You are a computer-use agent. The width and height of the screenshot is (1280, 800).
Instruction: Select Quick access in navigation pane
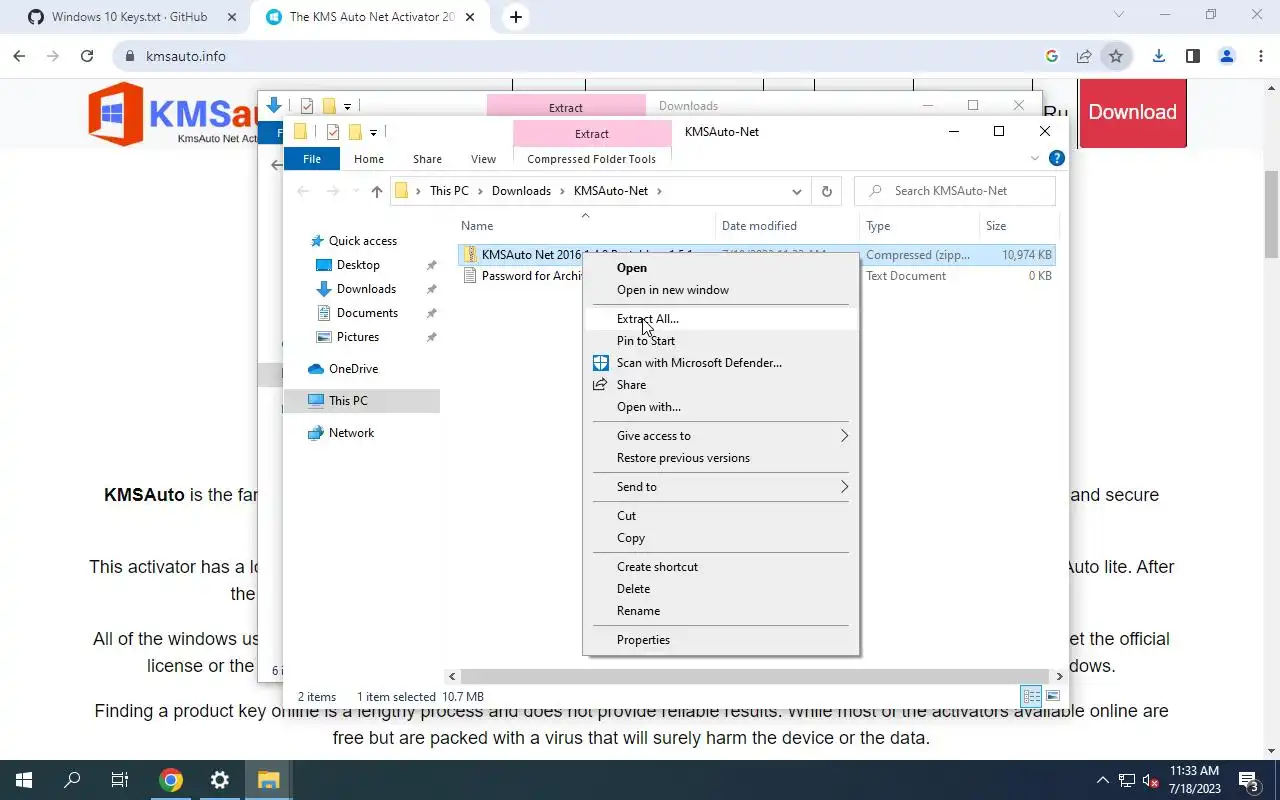362,240
